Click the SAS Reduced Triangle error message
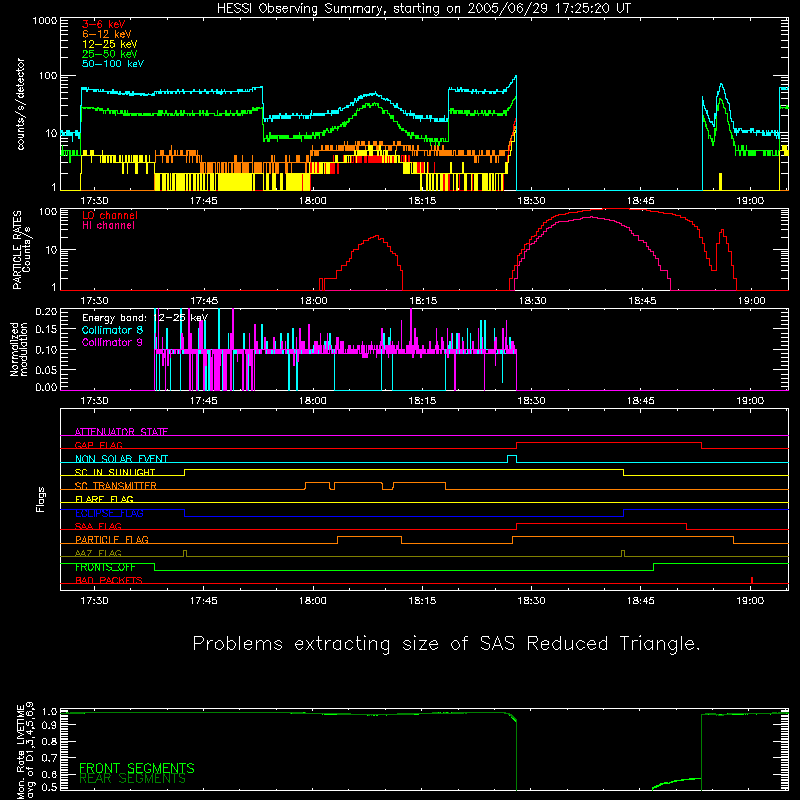 [x=446, y=644]
